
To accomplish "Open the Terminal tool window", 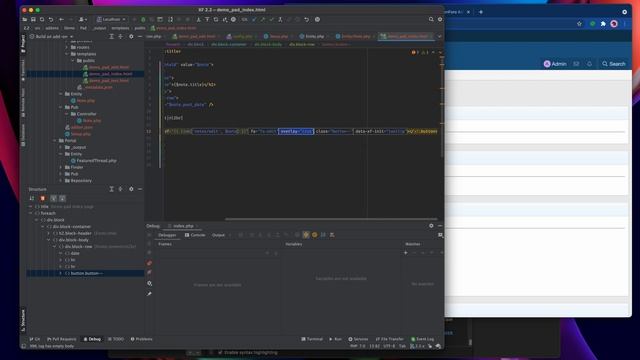I will 312,339.
